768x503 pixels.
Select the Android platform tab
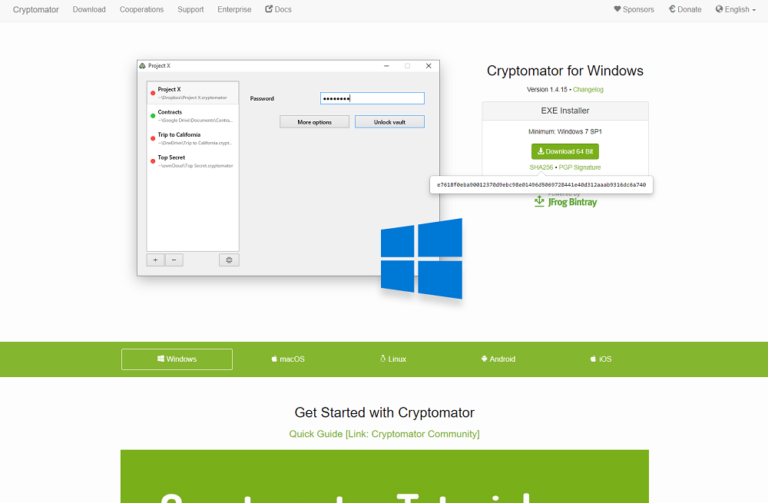[498, 359]
